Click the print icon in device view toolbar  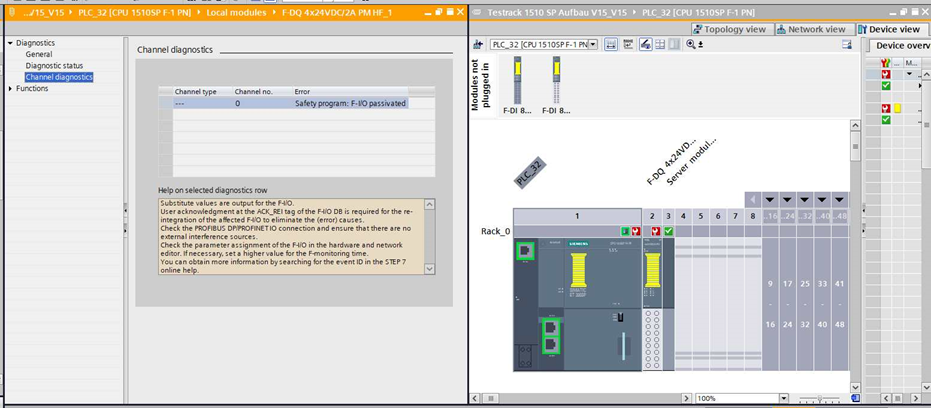(646, 45)
